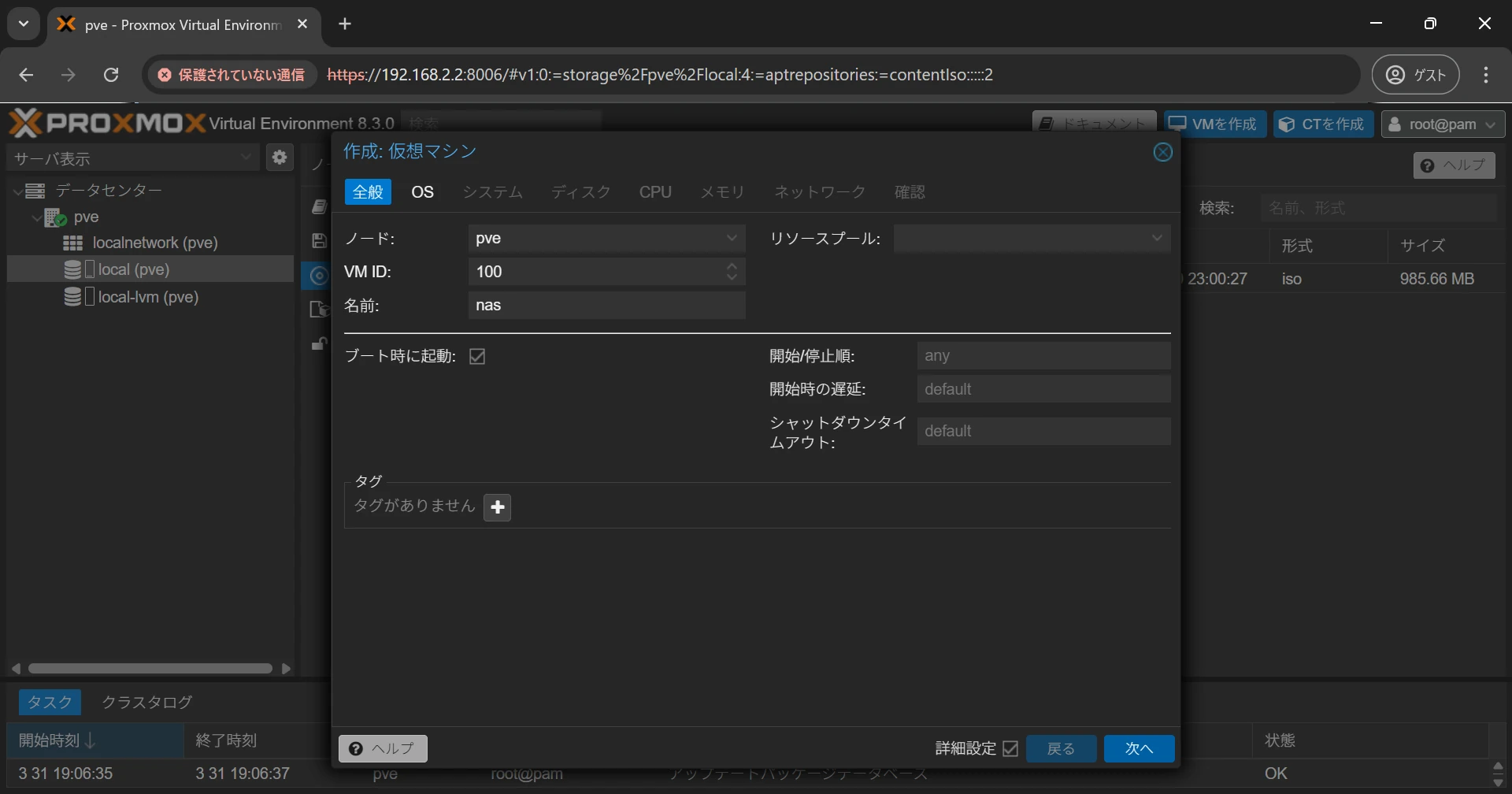Click the right arrow of tree scrollbar
The width and height of the screenshot is (1512, 794).
click(286, 669)
